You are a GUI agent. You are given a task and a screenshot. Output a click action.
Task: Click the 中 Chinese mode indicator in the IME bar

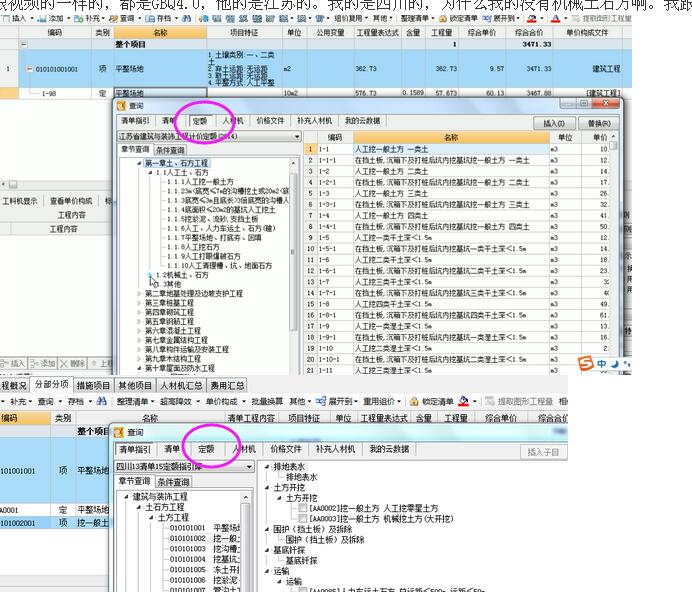(602, 363)
